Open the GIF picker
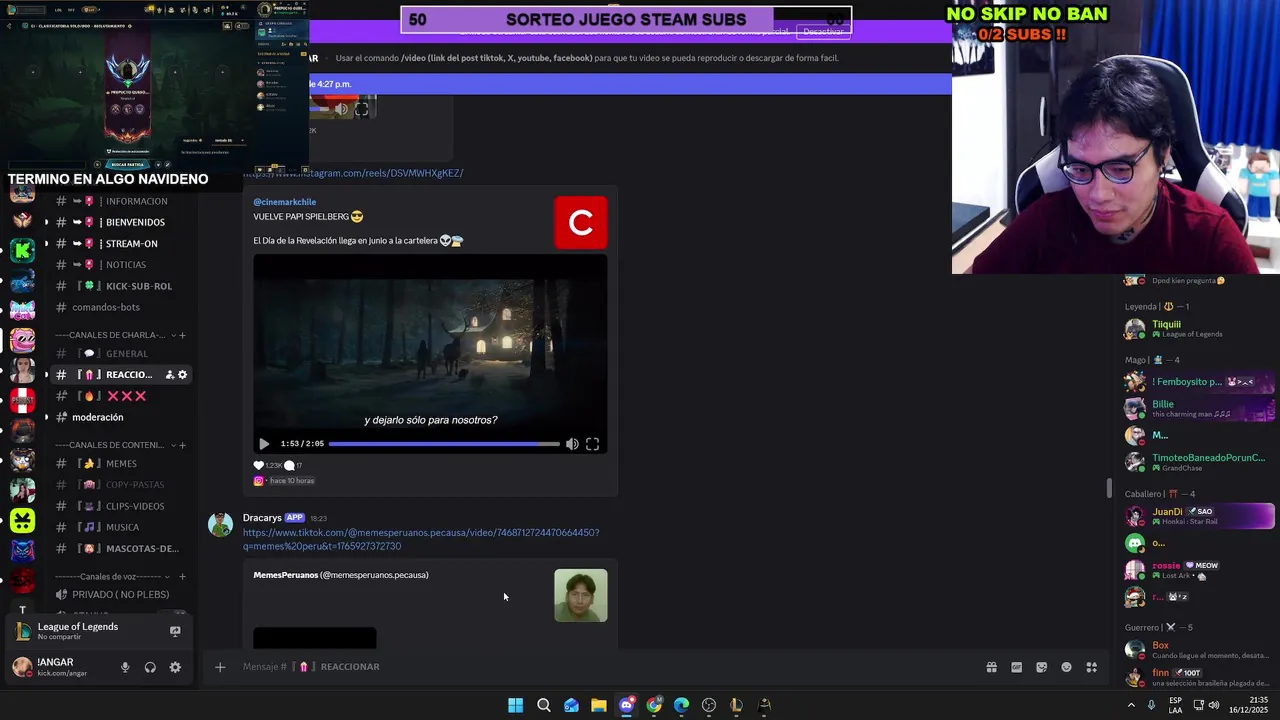 pos(1016,667)
